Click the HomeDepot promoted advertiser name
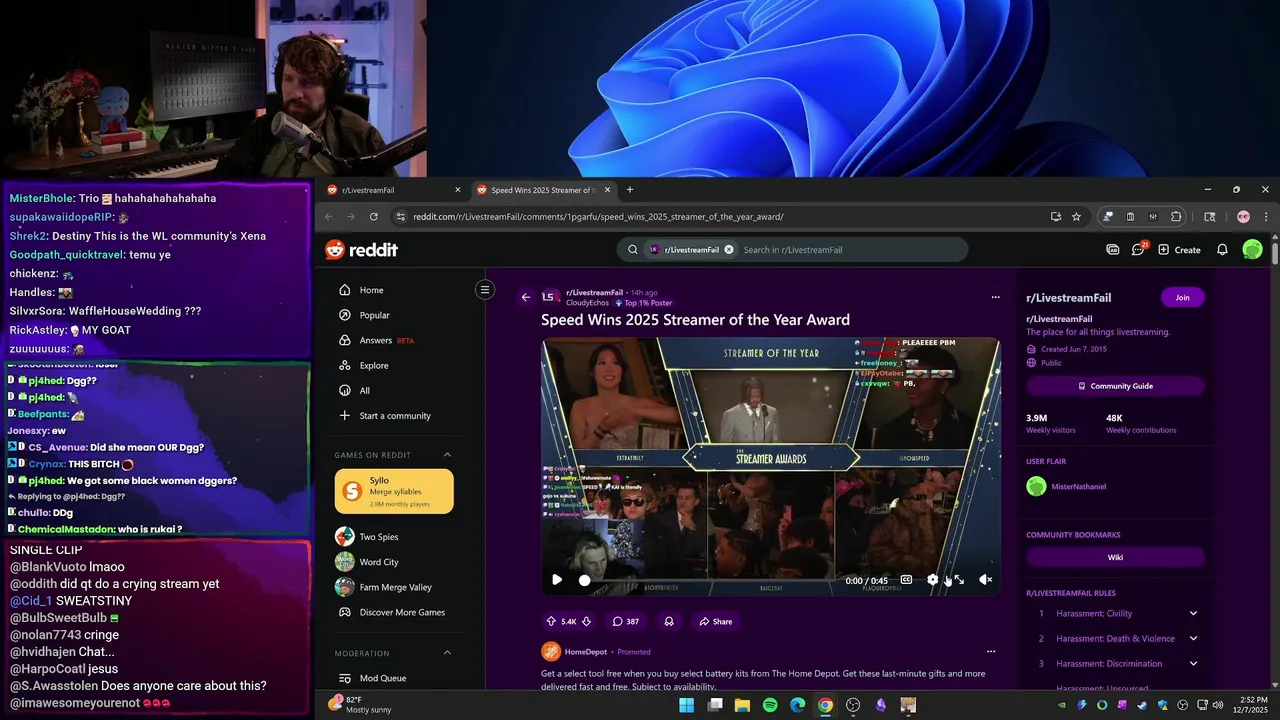 click(586, 651)
